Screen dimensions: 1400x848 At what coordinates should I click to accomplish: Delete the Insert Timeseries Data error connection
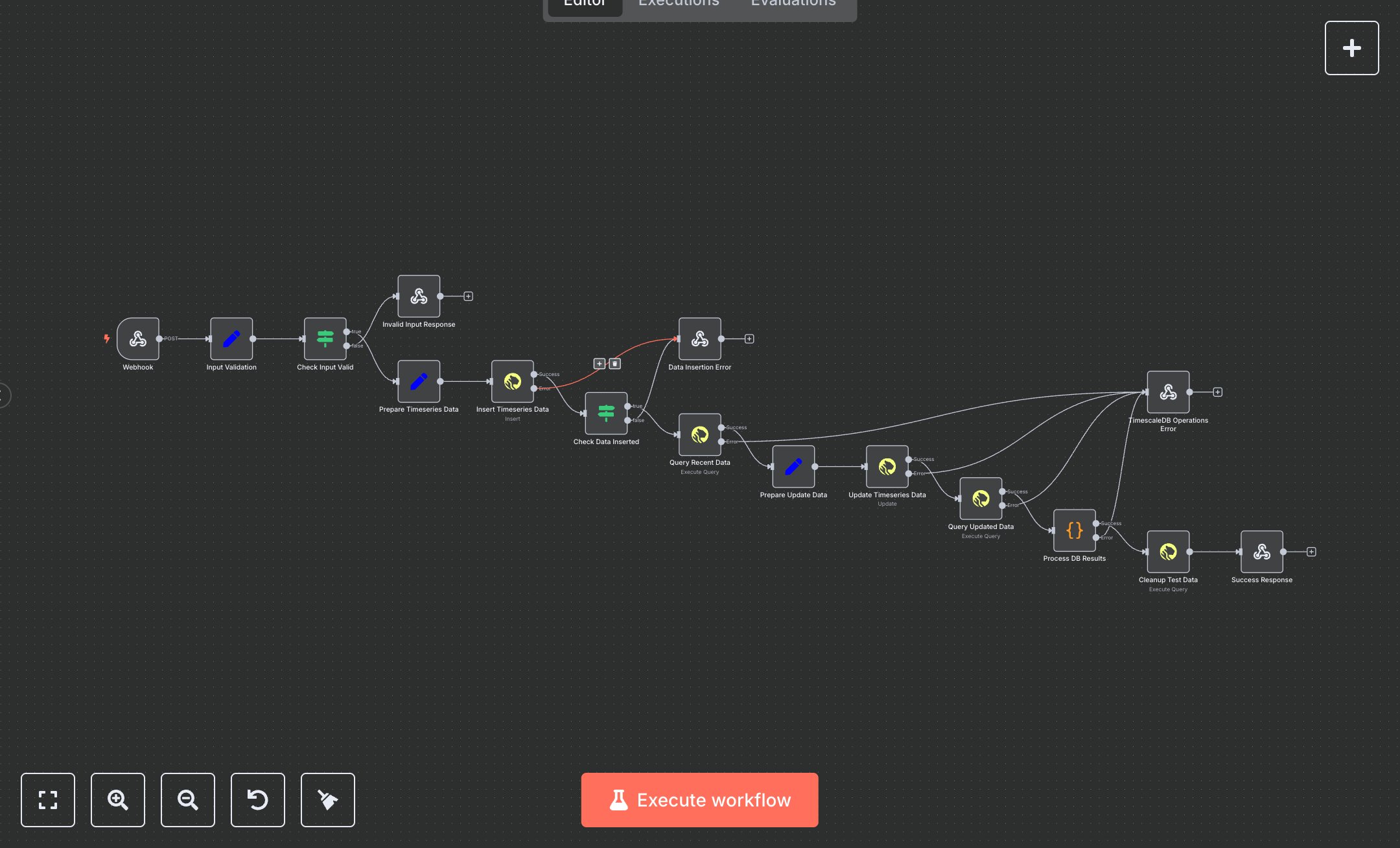(x=614, y=363)
